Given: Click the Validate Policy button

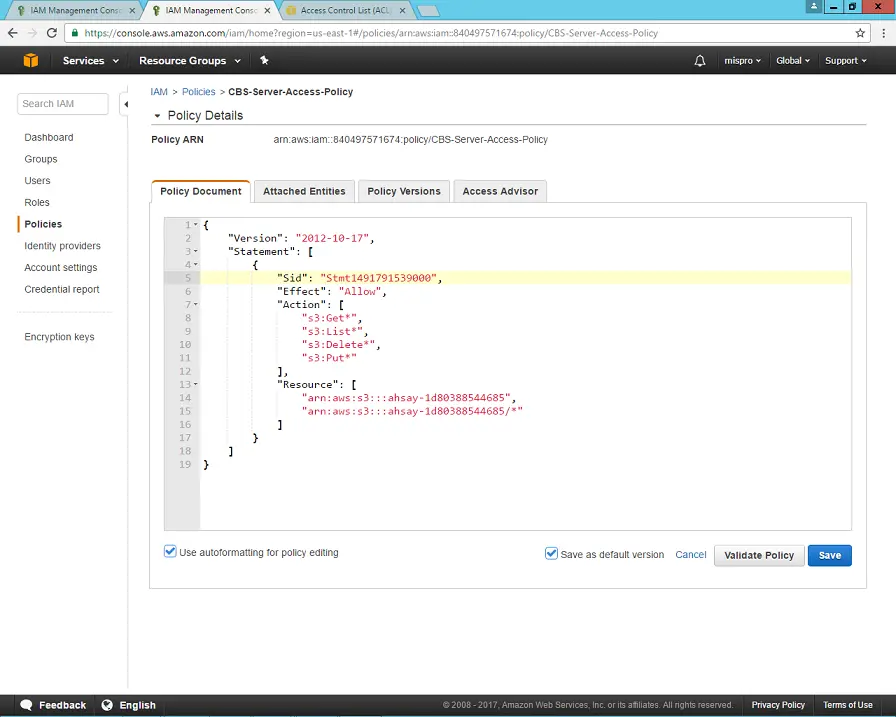Looking at the screenshot, I should point(758,555).
